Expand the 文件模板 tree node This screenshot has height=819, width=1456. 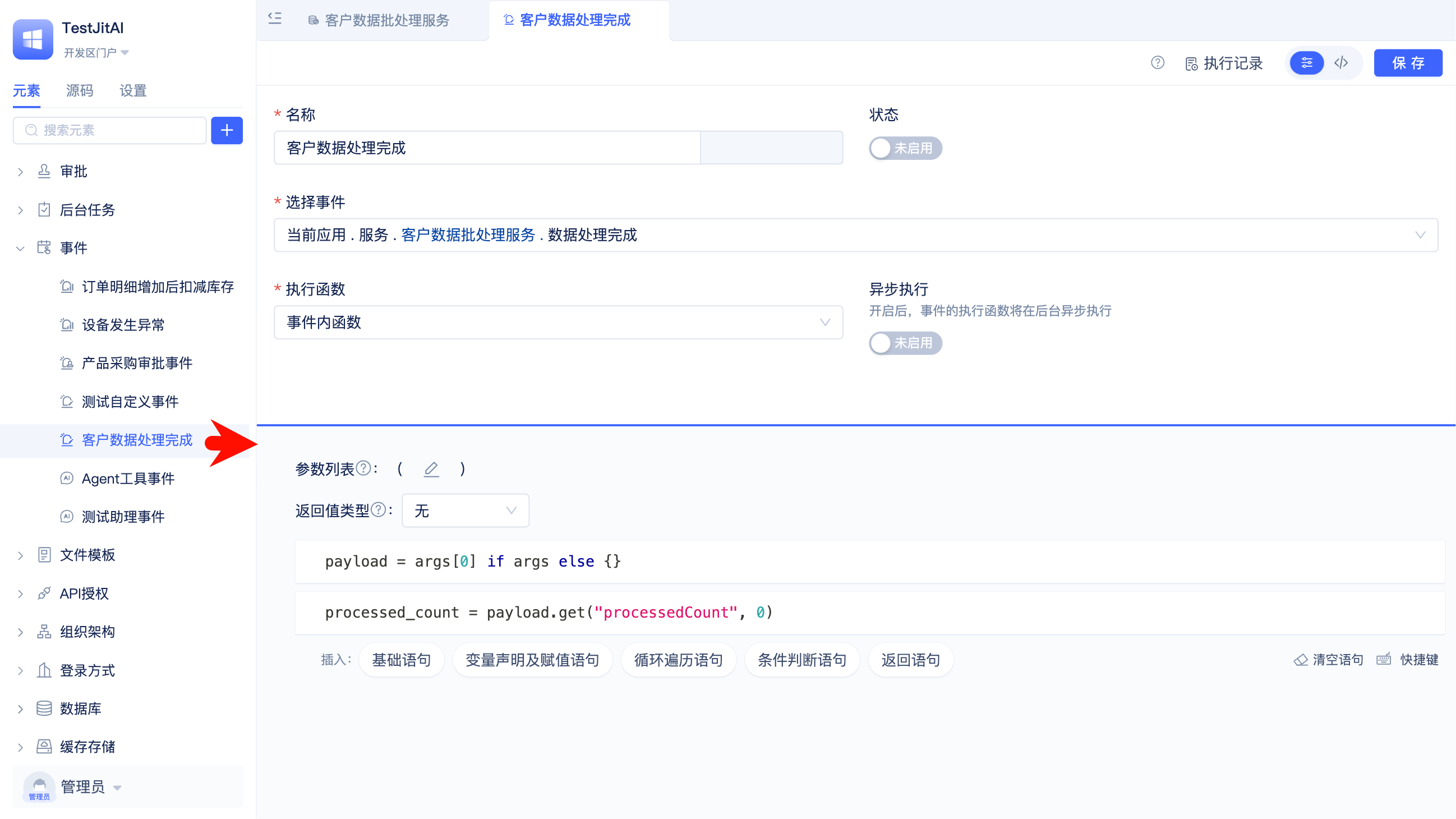[x=20, y=555]
